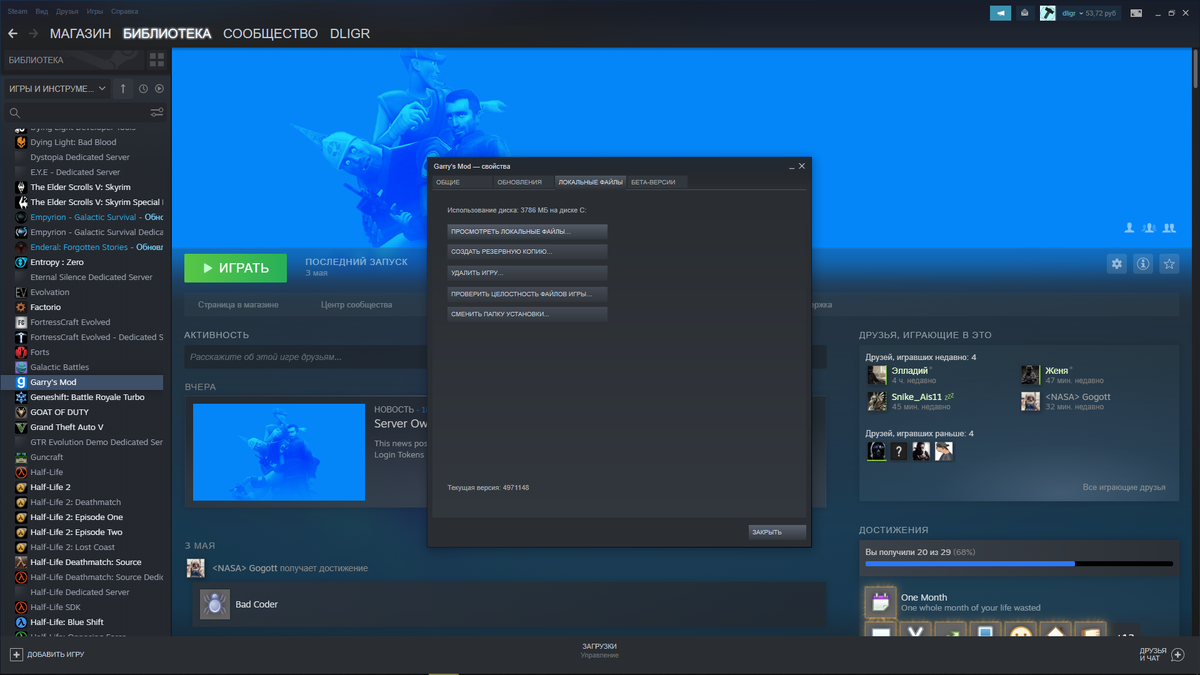Image resolution: width=1200 pixels, height=675 pixels.
Task: Switch library to grid view icon
Action: pos(157,60)
